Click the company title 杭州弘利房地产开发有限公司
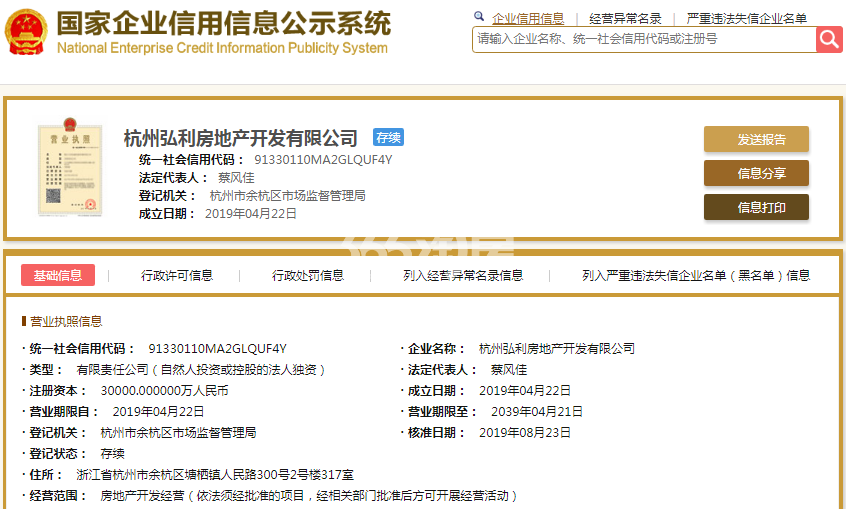This screenshot has width=846, height=509. coord(241,138)
